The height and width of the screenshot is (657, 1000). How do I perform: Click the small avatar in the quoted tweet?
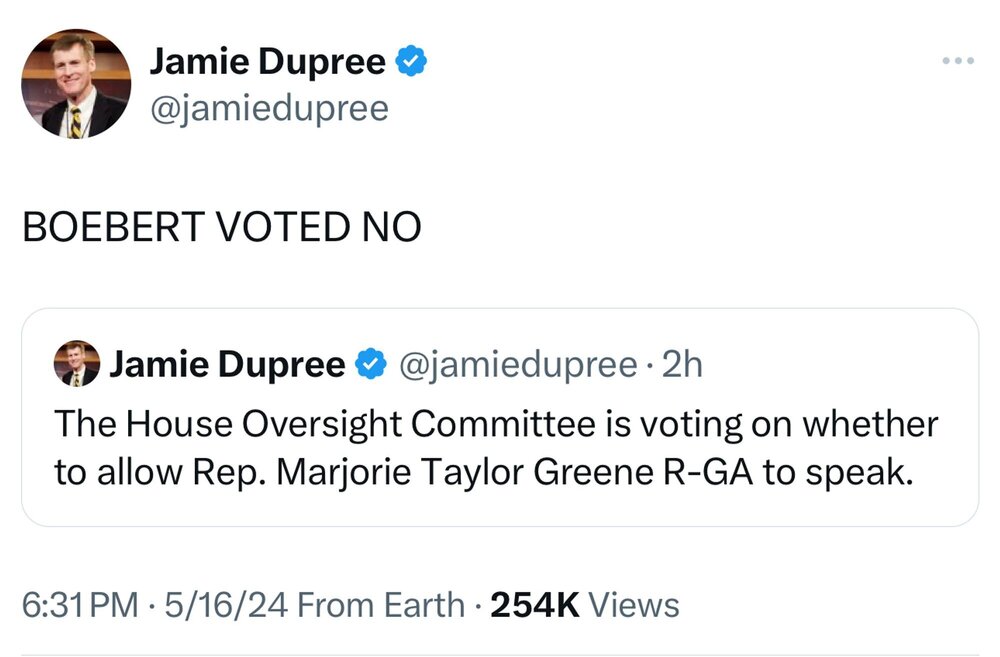point(77,364)
